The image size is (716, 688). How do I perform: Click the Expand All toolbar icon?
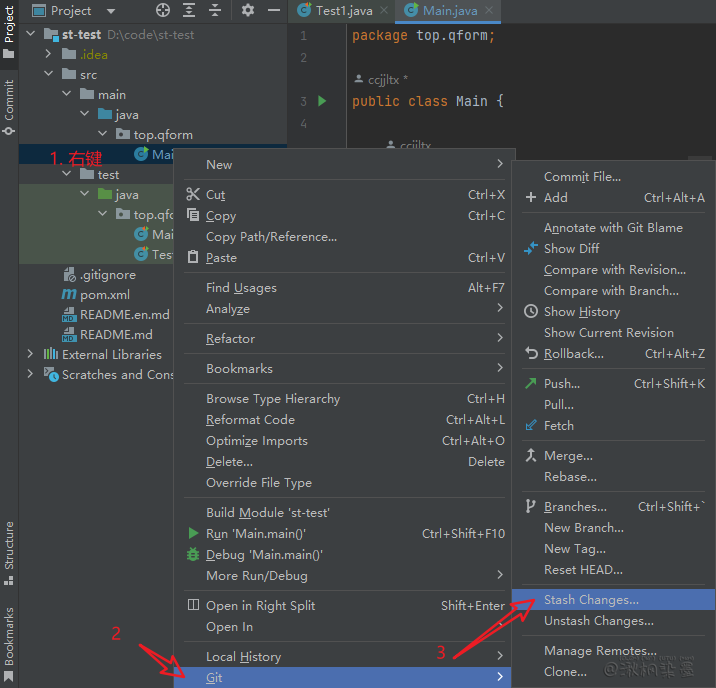[x=191, y=11]
